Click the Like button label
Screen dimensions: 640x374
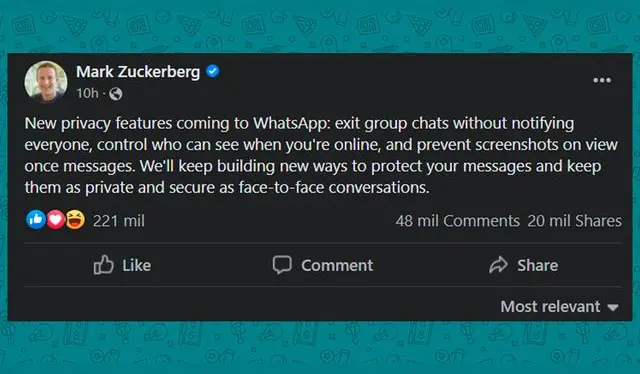(137, 265)
